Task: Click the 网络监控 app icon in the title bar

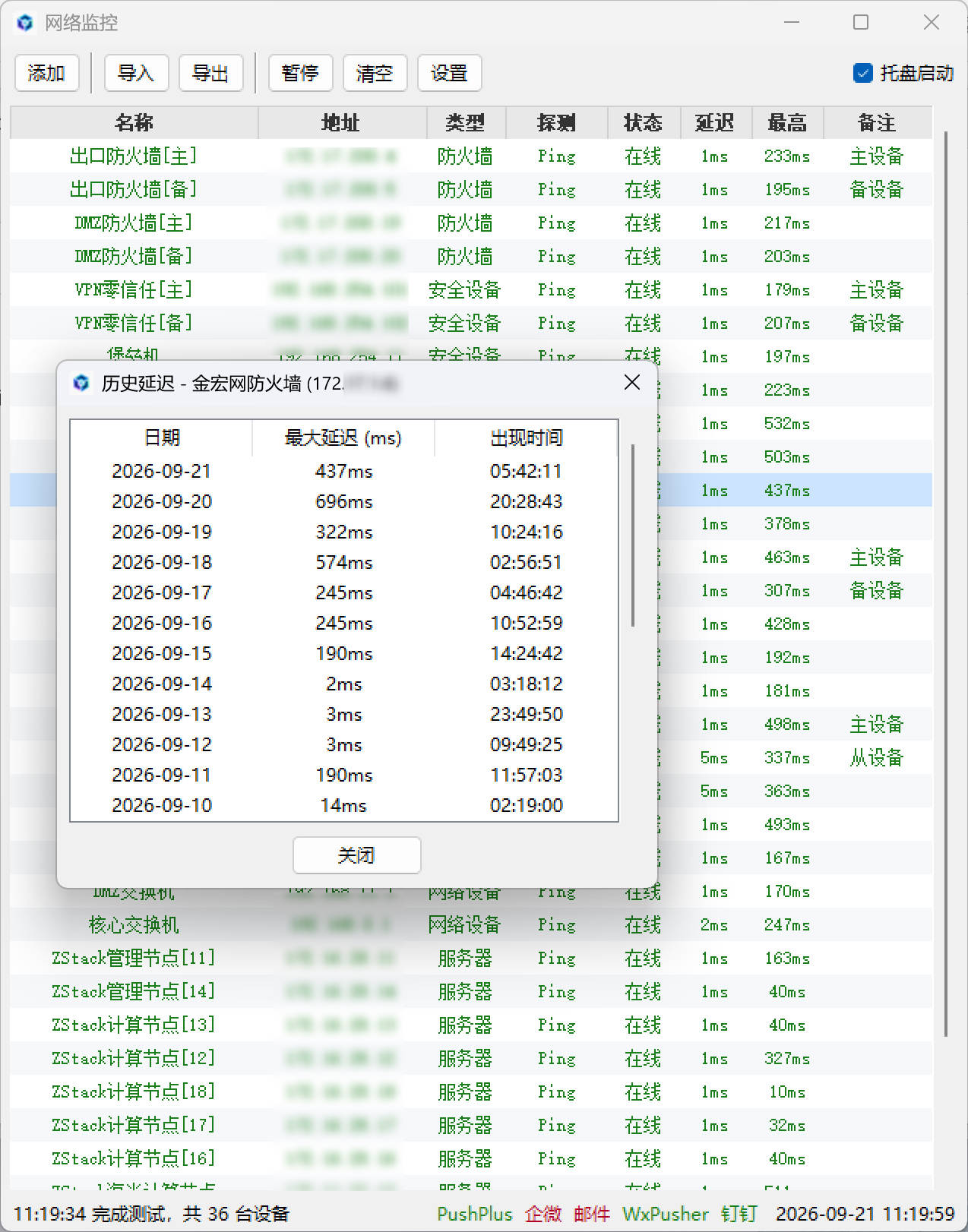Action: point(25,23)
